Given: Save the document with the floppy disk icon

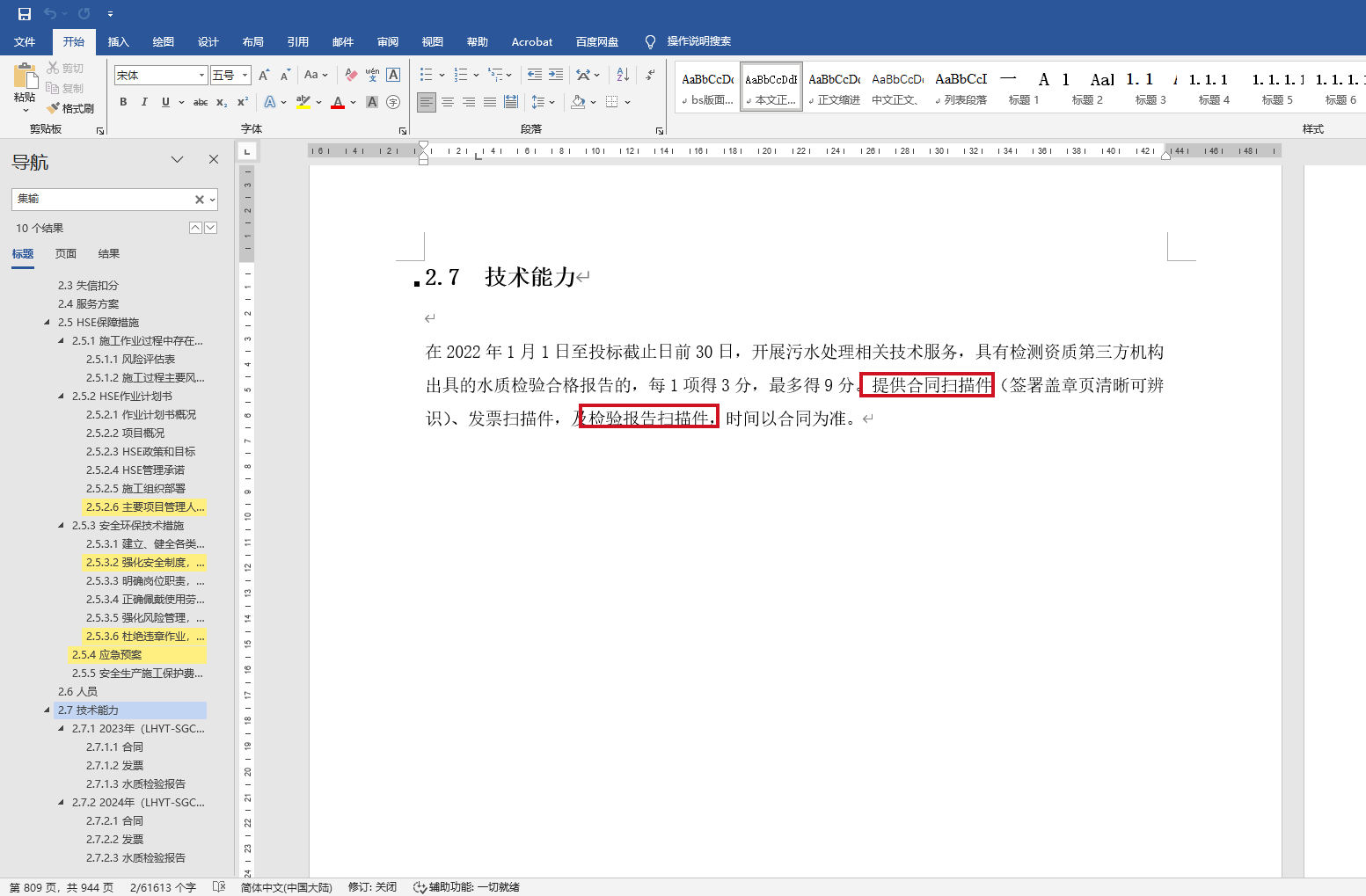Looking at the screenshot, I should click(25, 14).
